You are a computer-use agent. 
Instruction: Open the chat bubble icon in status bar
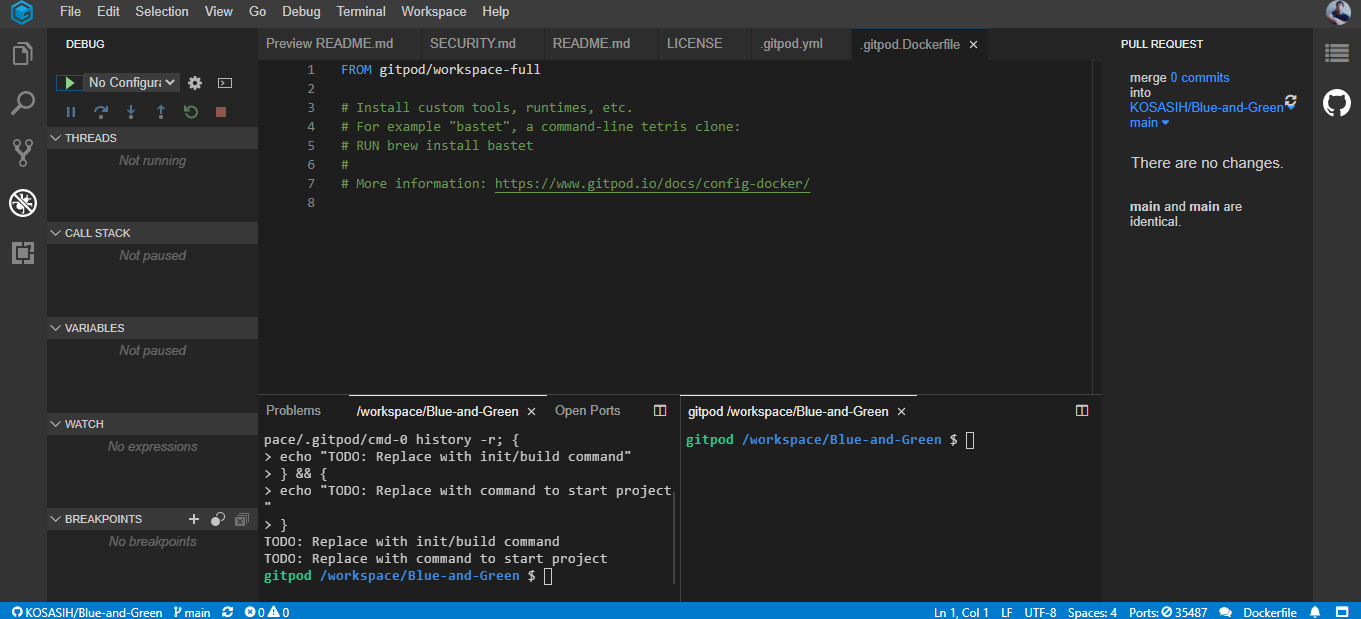coord(1225,612)
